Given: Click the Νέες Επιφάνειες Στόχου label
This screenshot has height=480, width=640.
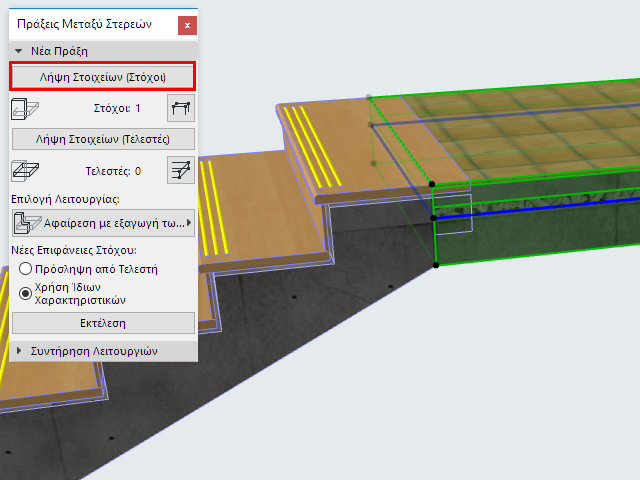Looking at the screenshot, I should click(74, 250).
